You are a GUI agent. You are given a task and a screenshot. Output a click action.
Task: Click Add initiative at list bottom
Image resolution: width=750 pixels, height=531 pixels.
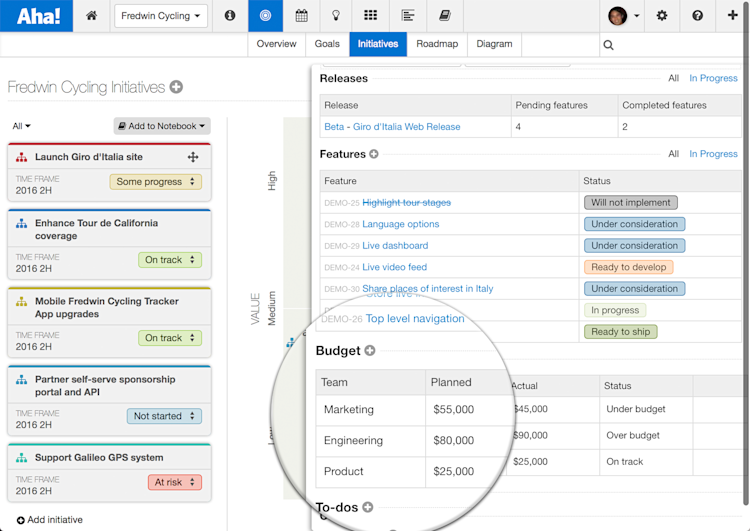(x=50, y=520)
